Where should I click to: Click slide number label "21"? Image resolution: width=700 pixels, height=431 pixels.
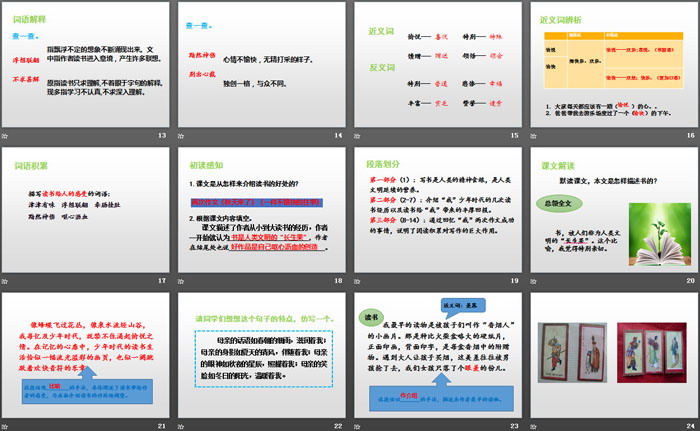pyautogui.click(x=162, y=426)
